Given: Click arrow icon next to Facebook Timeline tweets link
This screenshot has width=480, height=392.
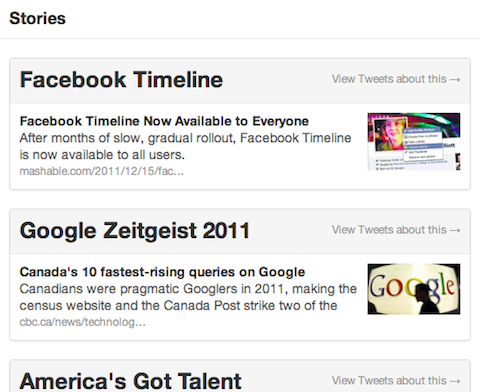Looking at the screenshot, I should 455,80.
